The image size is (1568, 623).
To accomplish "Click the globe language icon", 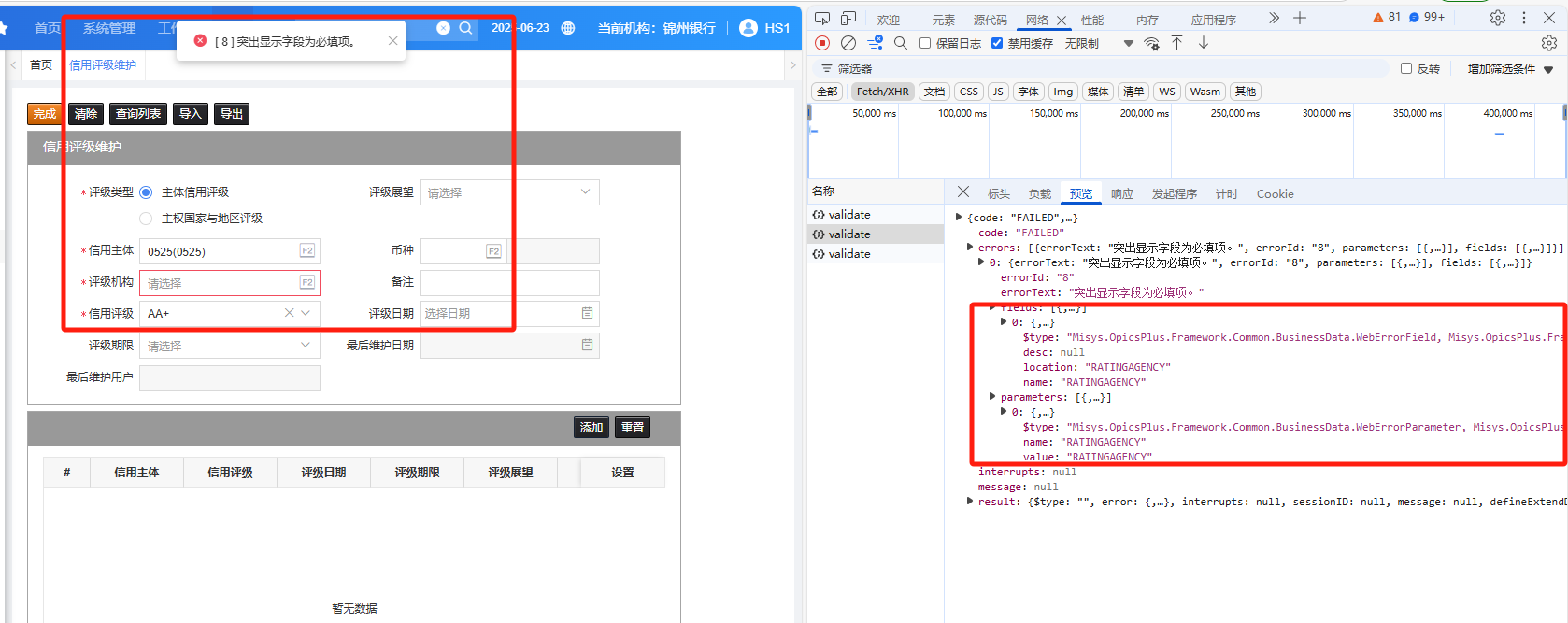I will pyautogui.click(x=568, y=28).
